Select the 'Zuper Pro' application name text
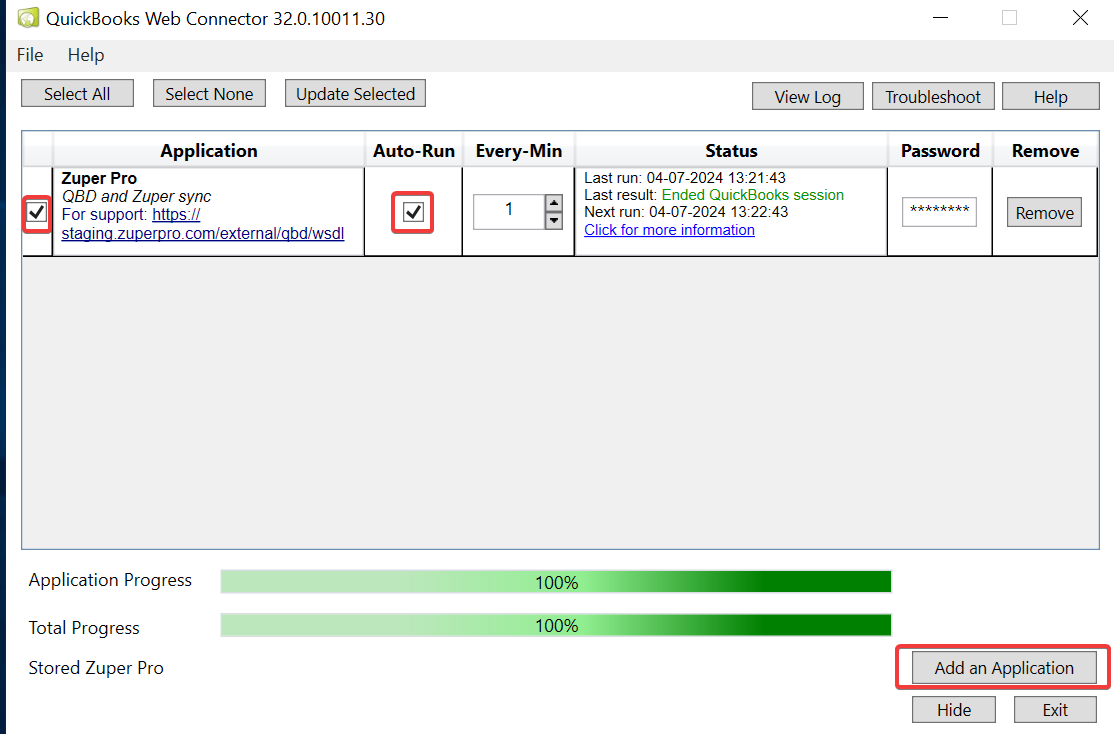The image size is (1114, 734). click(99, 178)
